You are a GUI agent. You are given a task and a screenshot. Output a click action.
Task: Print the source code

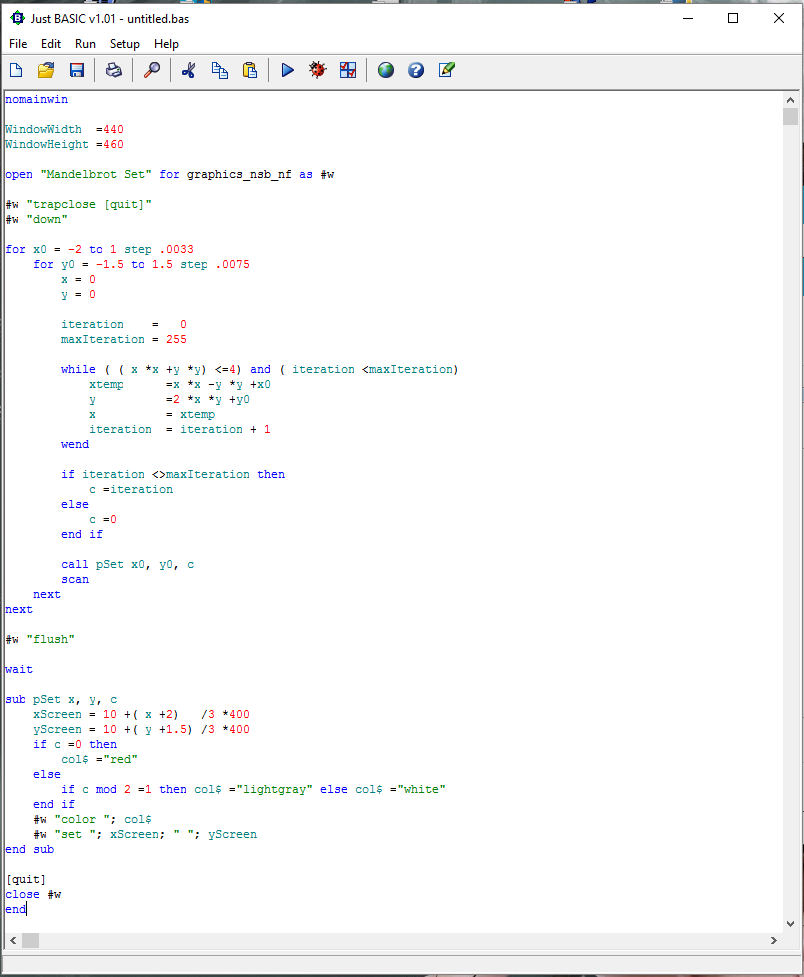tap(113, 69)
